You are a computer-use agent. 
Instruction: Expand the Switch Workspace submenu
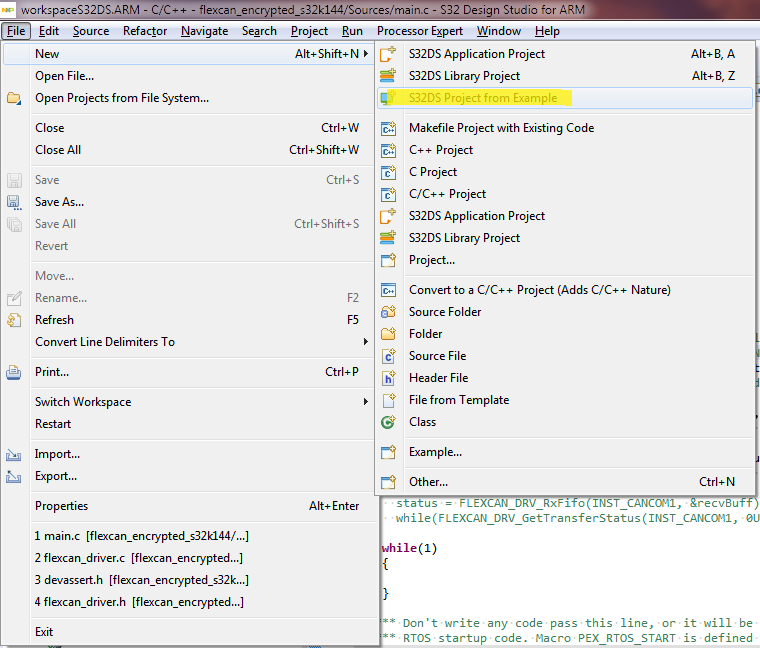366,401
